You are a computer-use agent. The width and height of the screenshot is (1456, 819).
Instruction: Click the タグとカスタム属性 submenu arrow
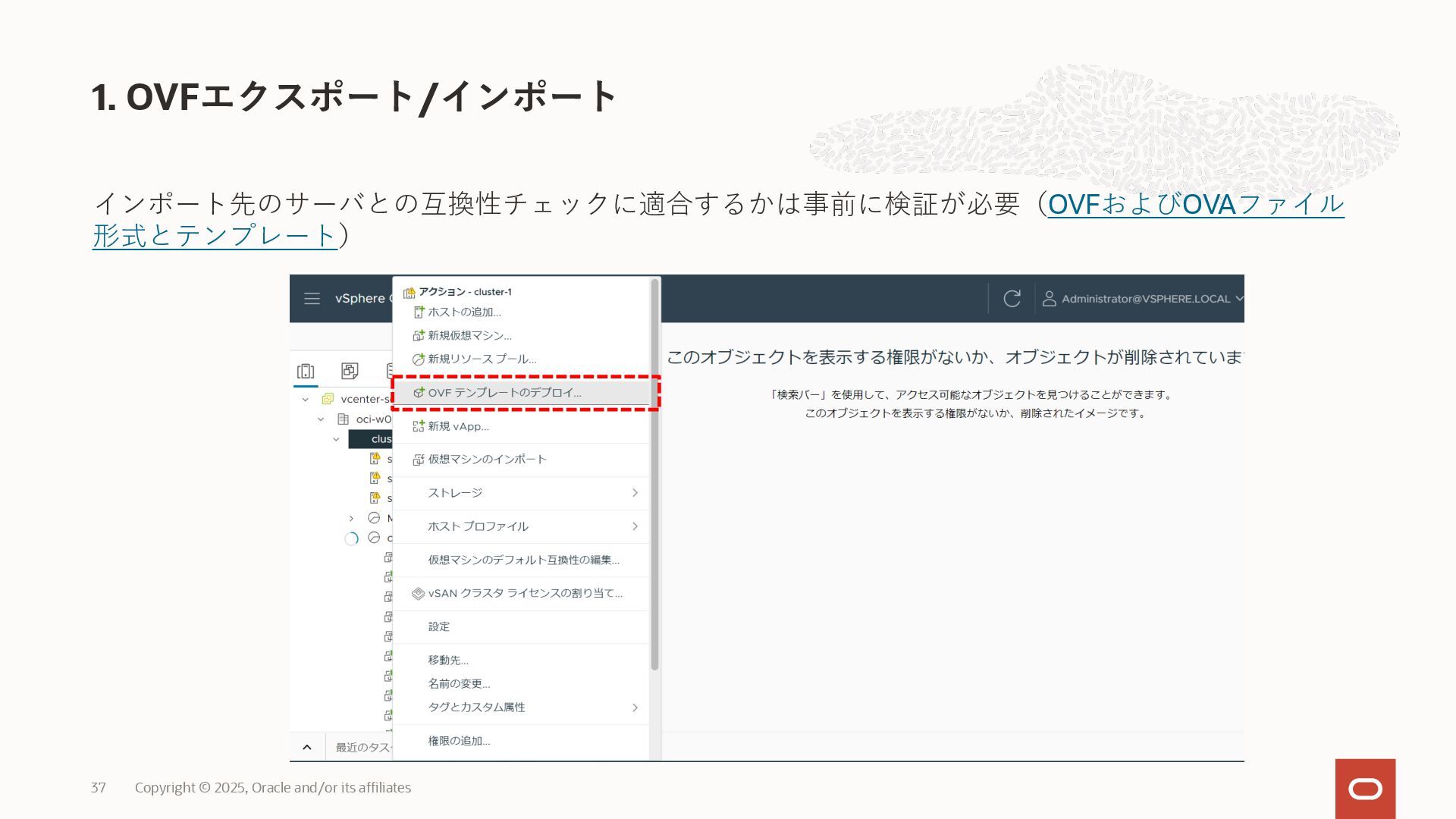tap(635, 707)
